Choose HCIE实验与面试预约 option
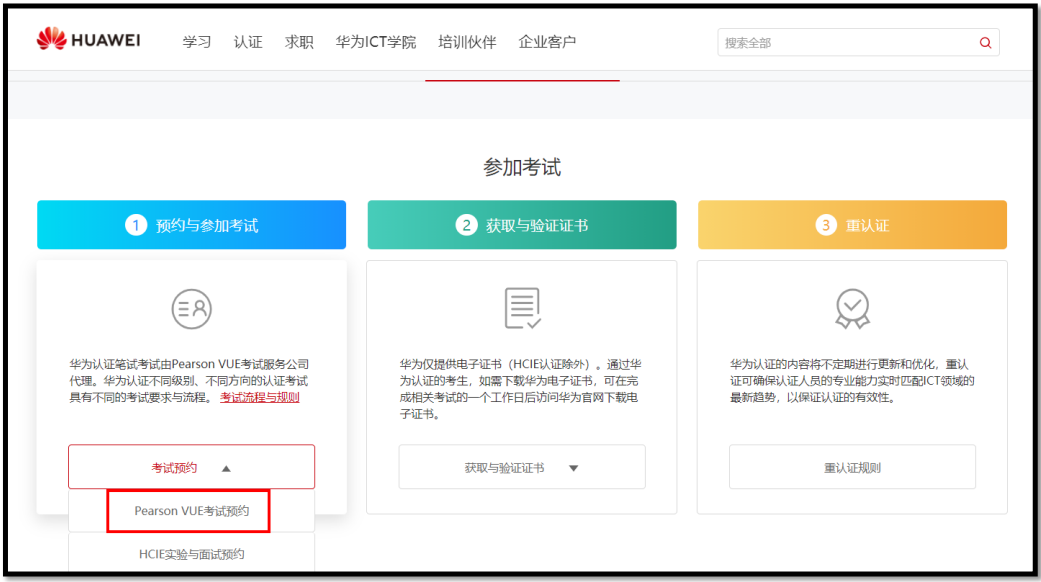Viewport: 1041px width, 582px height. coord(191,554)
